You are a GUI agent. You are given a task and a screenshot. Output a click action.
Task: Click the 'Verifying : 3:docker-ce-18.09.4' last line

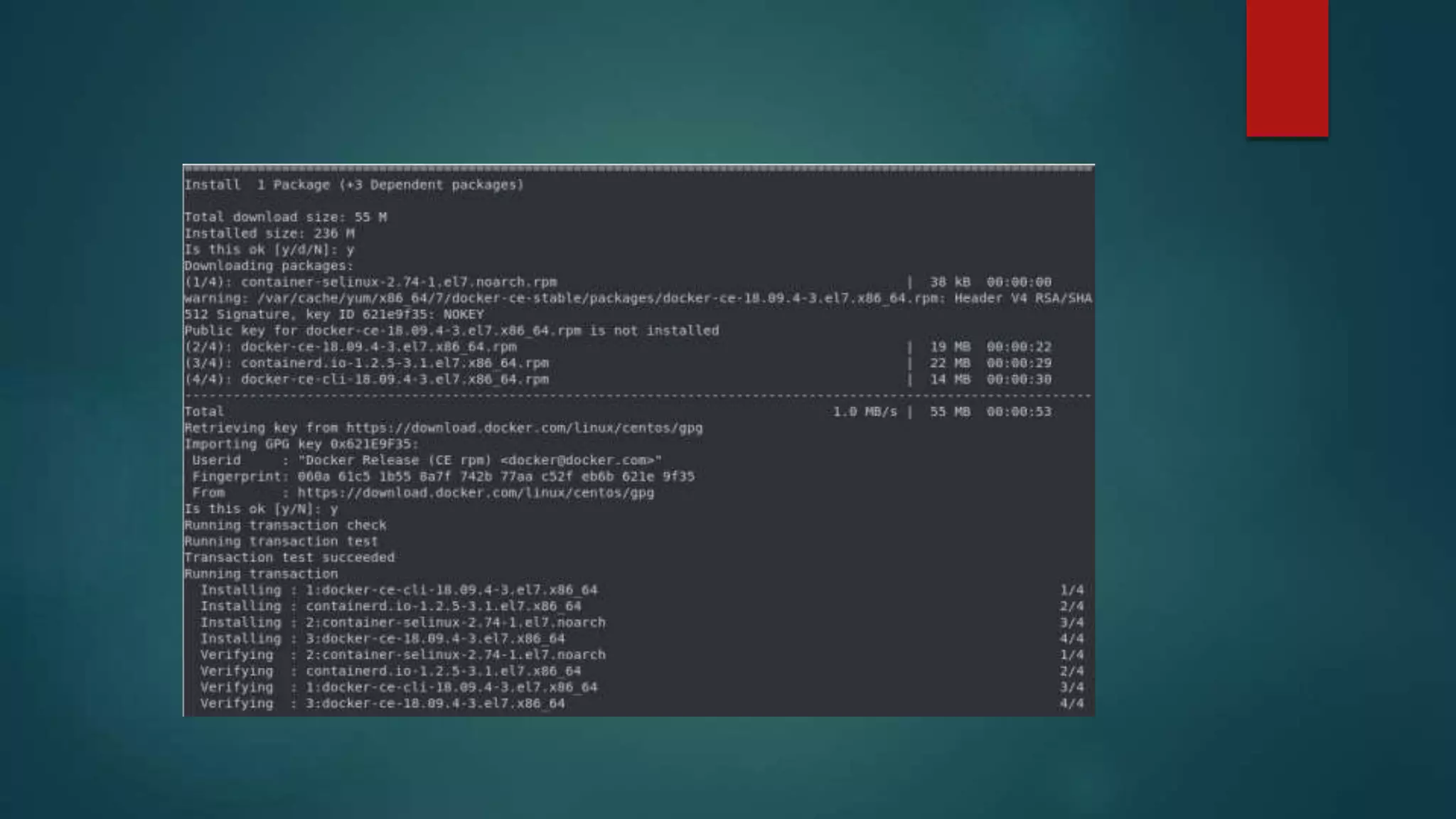coord(382,703)
